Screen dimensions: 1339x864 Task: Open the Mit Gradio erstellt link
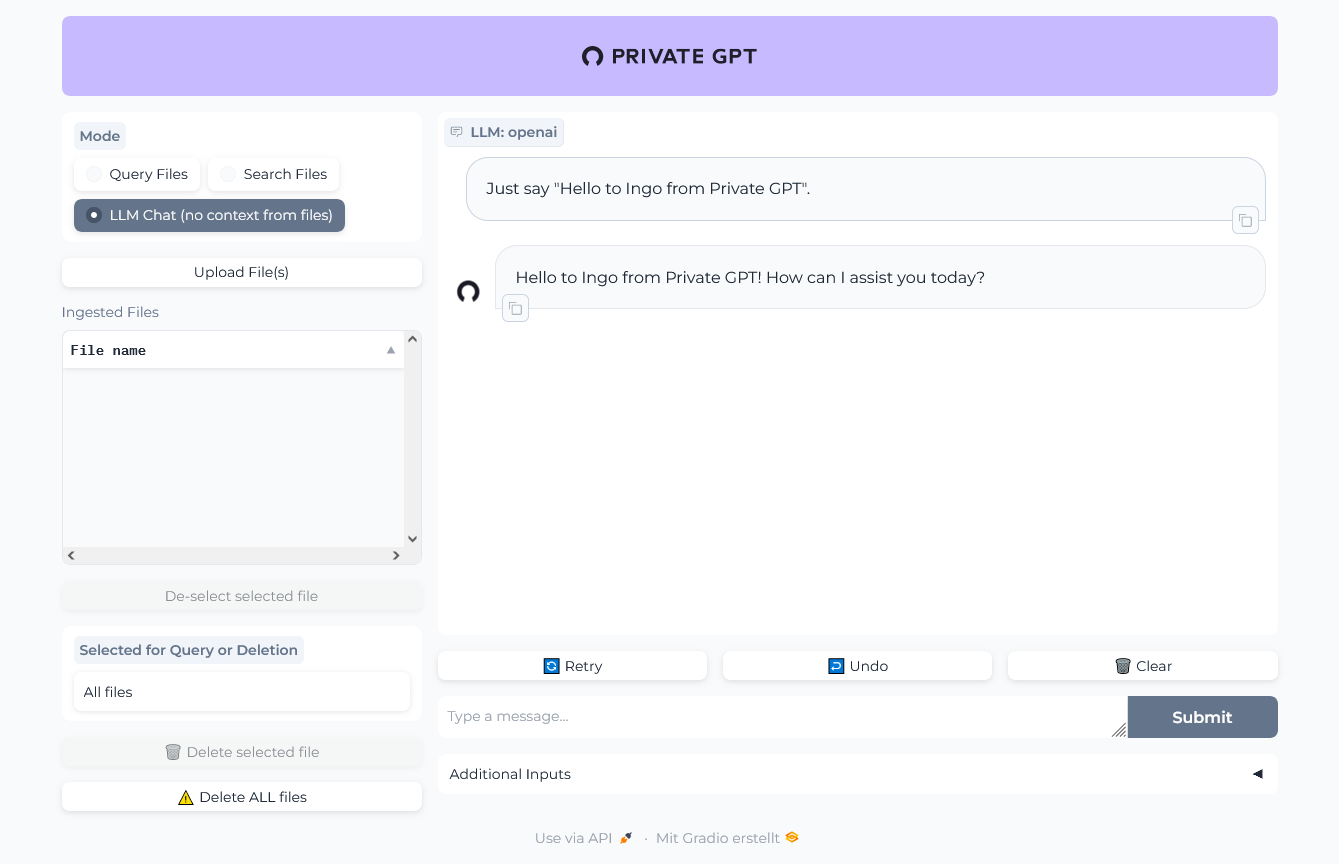tap(727, 838)
